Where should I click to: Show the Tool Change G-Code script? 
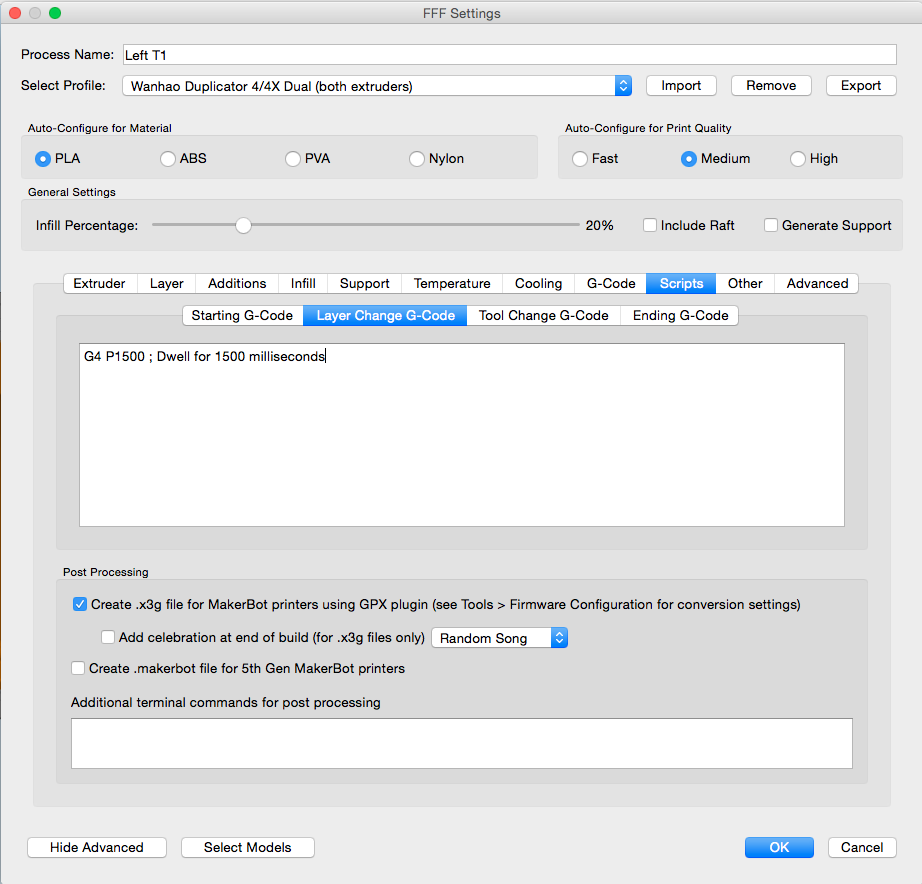[x=543, y=316]
